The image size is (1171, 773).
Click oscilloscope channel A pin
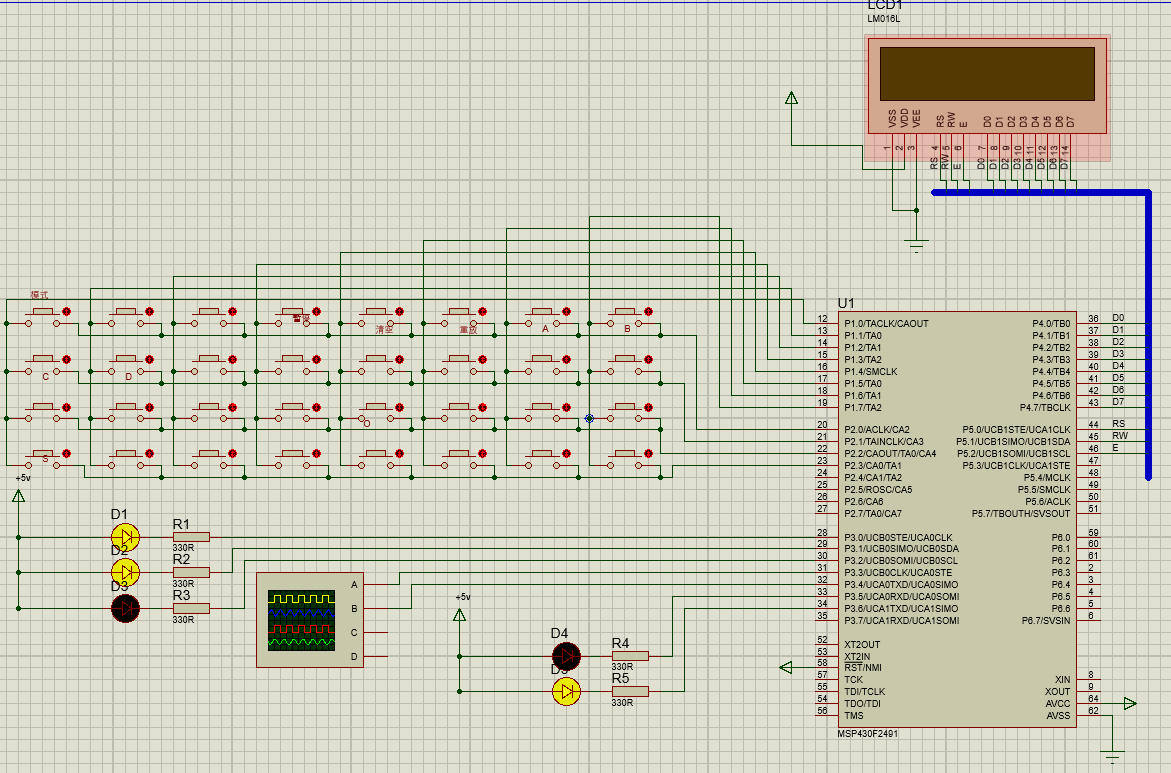click(x=376, y=585)
